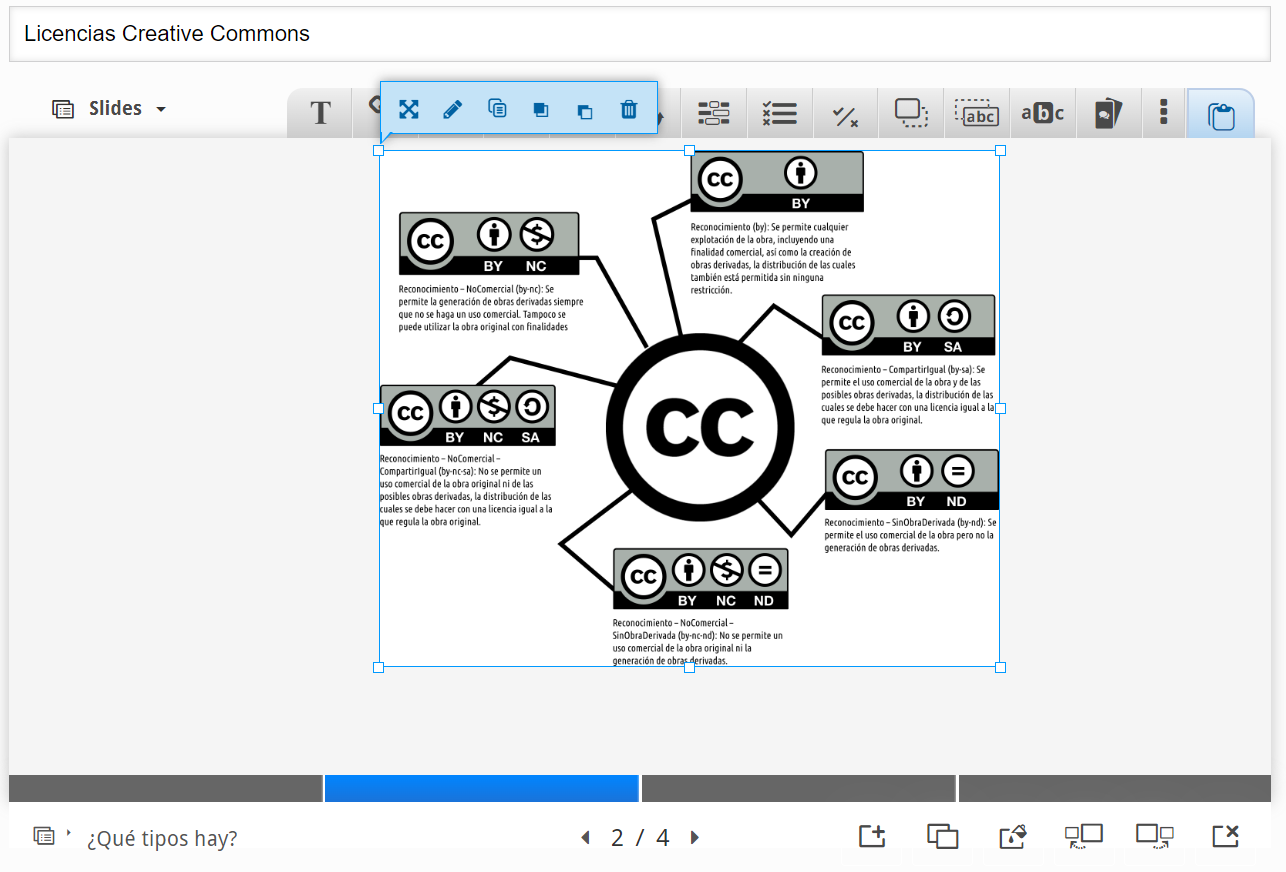
Task: Click the slide title ¿Qué tipos hay?
Action: [162, 838]
